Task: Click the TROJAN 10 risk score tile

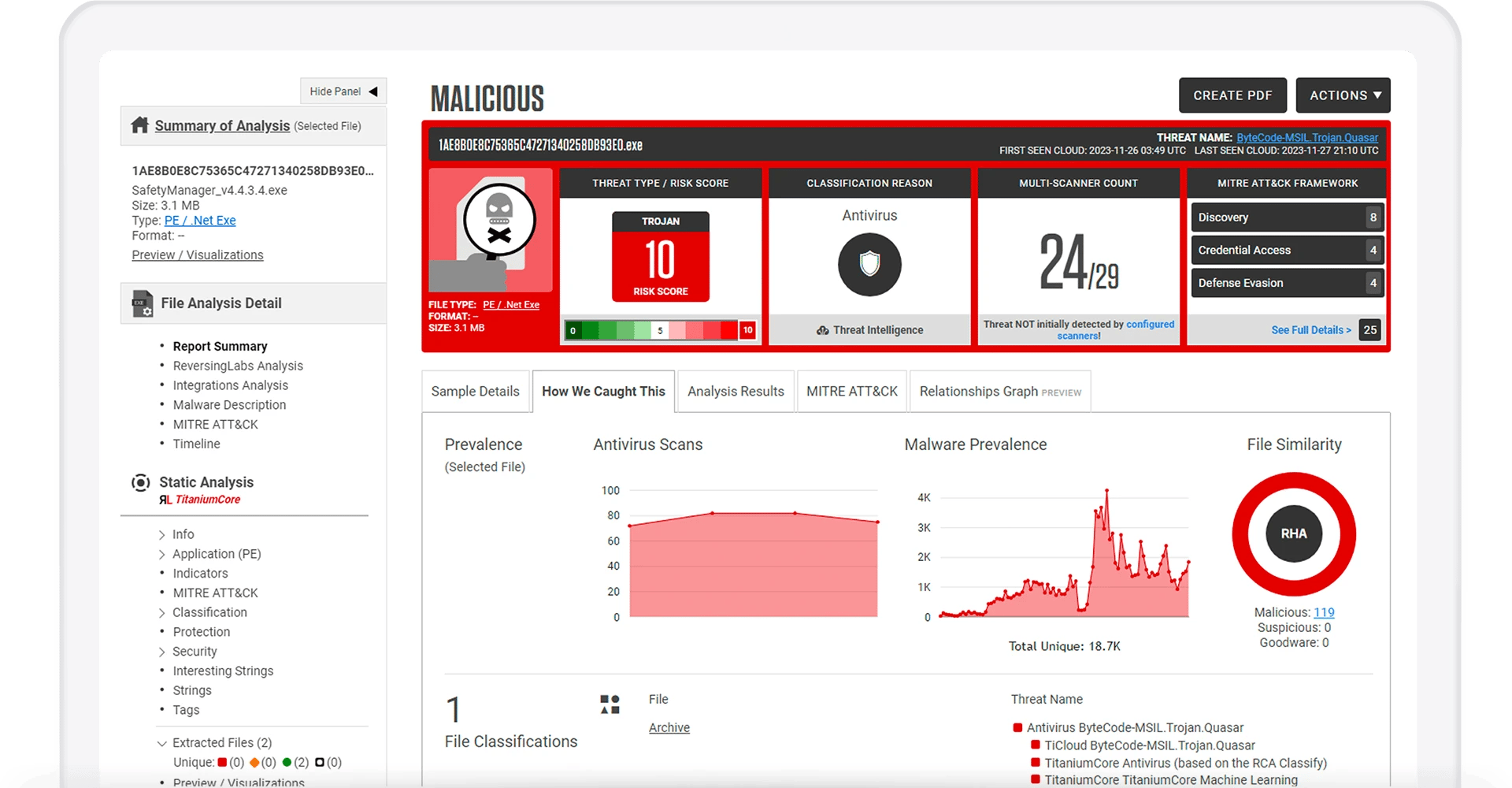Action: (661, 257)
